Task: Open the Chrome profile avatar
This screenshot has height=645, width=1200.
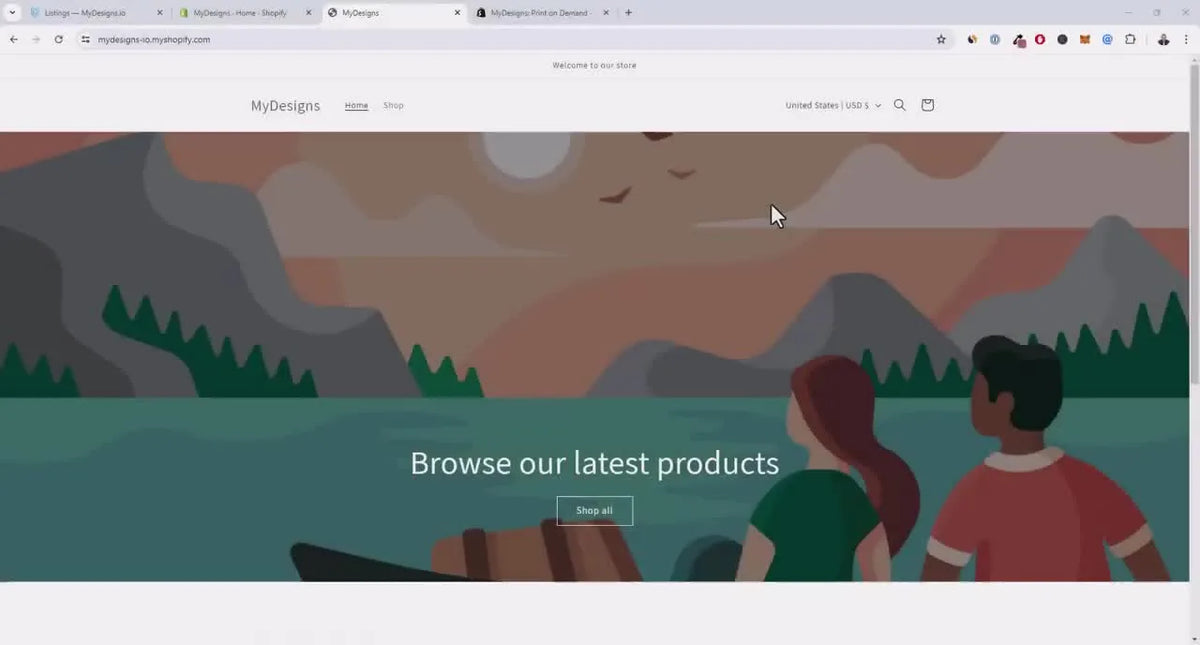Action: point(1163,39)
